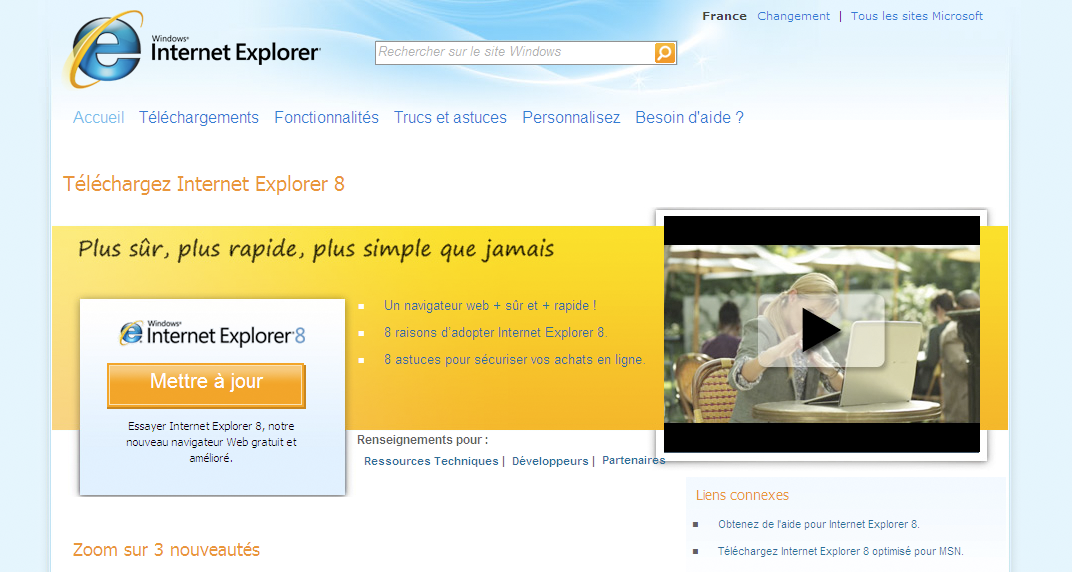1072x572 pixels.
Task: Open '8 astuces pour sécuriser vos achats' link
Action: click(514, 359)
